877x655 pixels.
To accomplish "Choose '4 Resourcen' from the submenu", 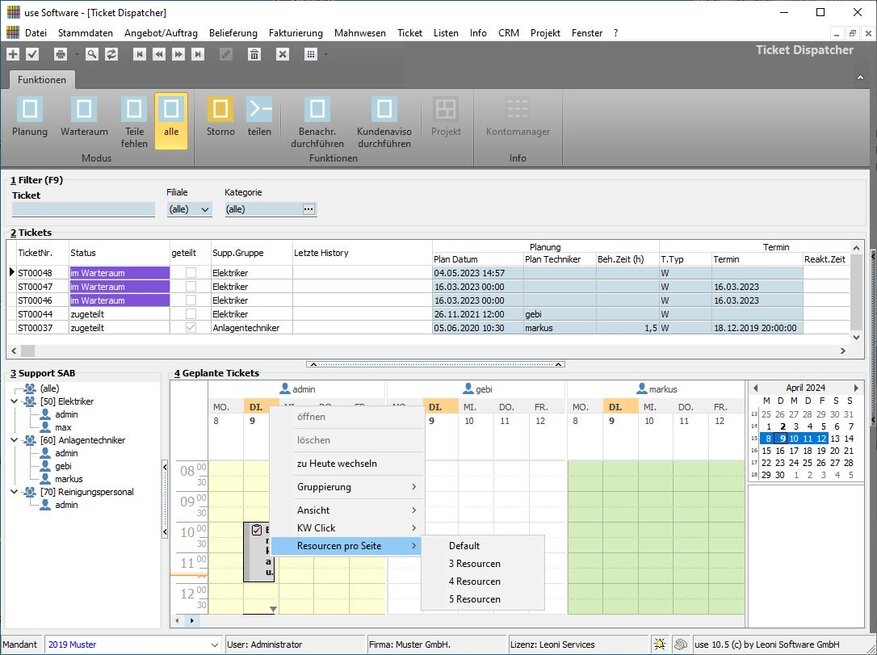I will pyautogui.click(x=474, y=582).
